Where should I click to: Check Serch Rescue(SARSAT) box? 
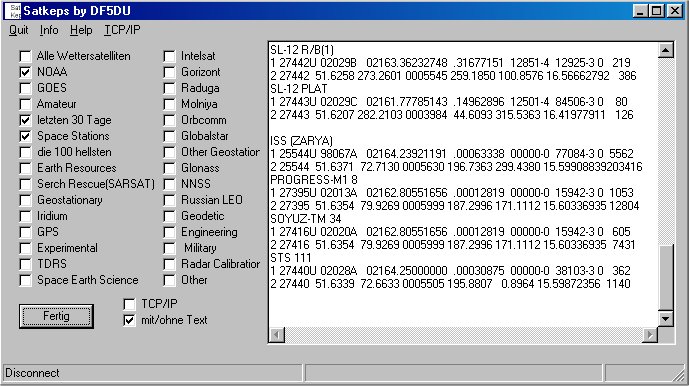pyautogui.click(x=25, y=184)
